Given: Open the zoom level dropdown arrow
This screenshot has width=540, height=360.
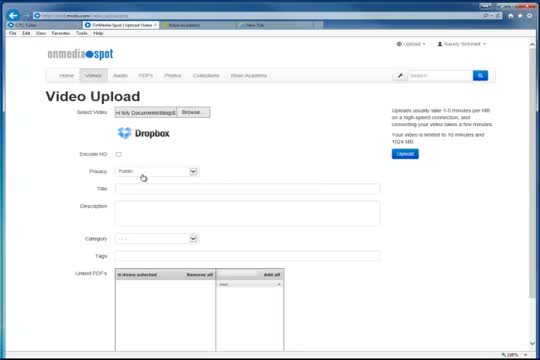Looking at the screenshot, I should pos(526,355).
